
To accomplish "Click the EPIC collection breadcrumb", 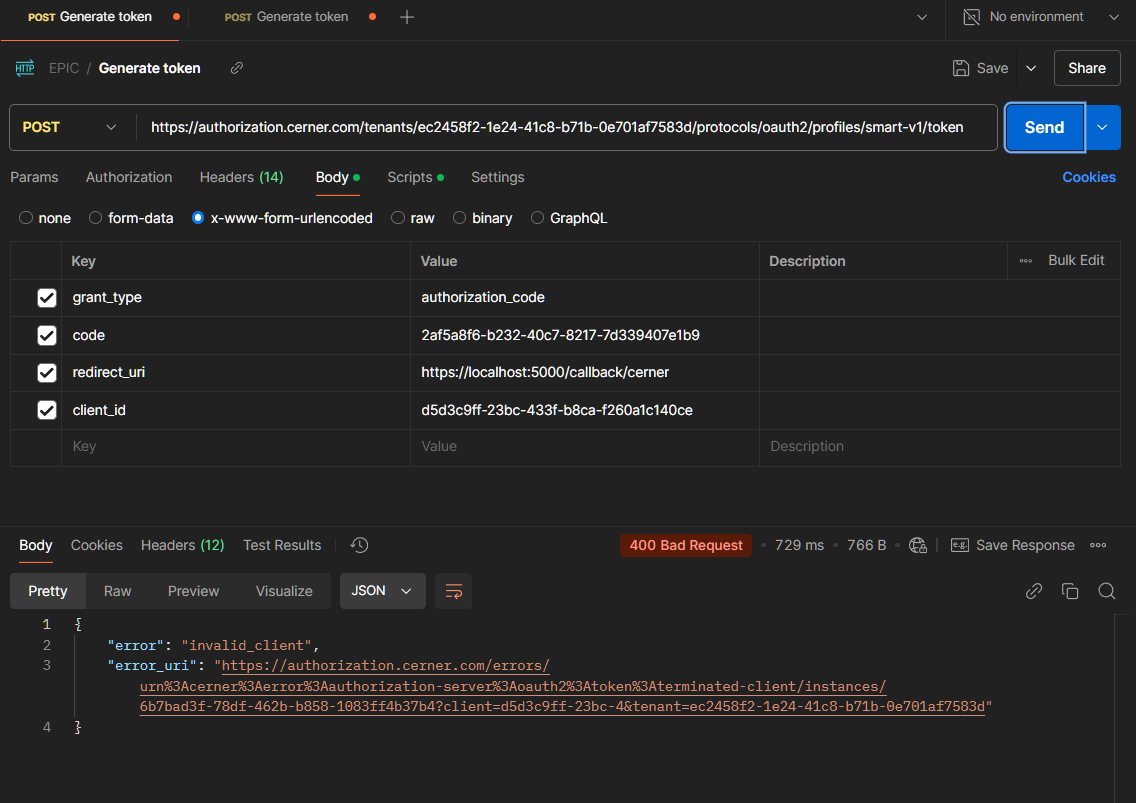I will point(64,68).
